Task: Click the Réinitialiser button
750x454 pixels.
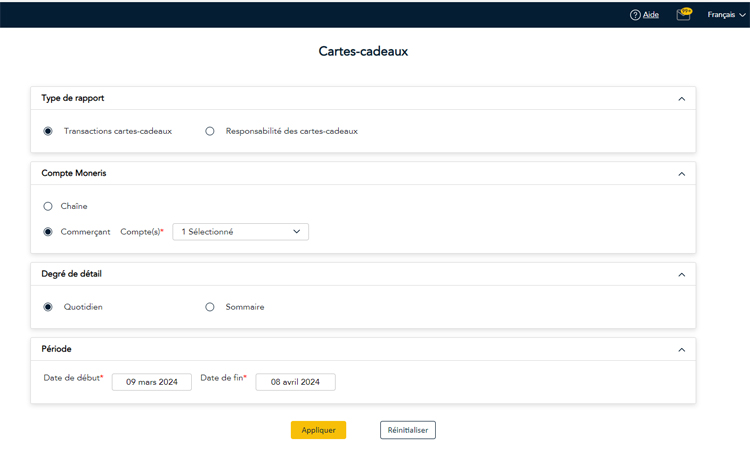Action: coord(407,430)
